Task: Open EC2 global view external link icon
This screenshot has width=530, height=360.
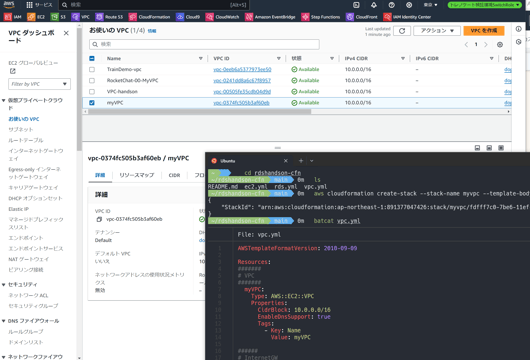Action: coord(13,71)
